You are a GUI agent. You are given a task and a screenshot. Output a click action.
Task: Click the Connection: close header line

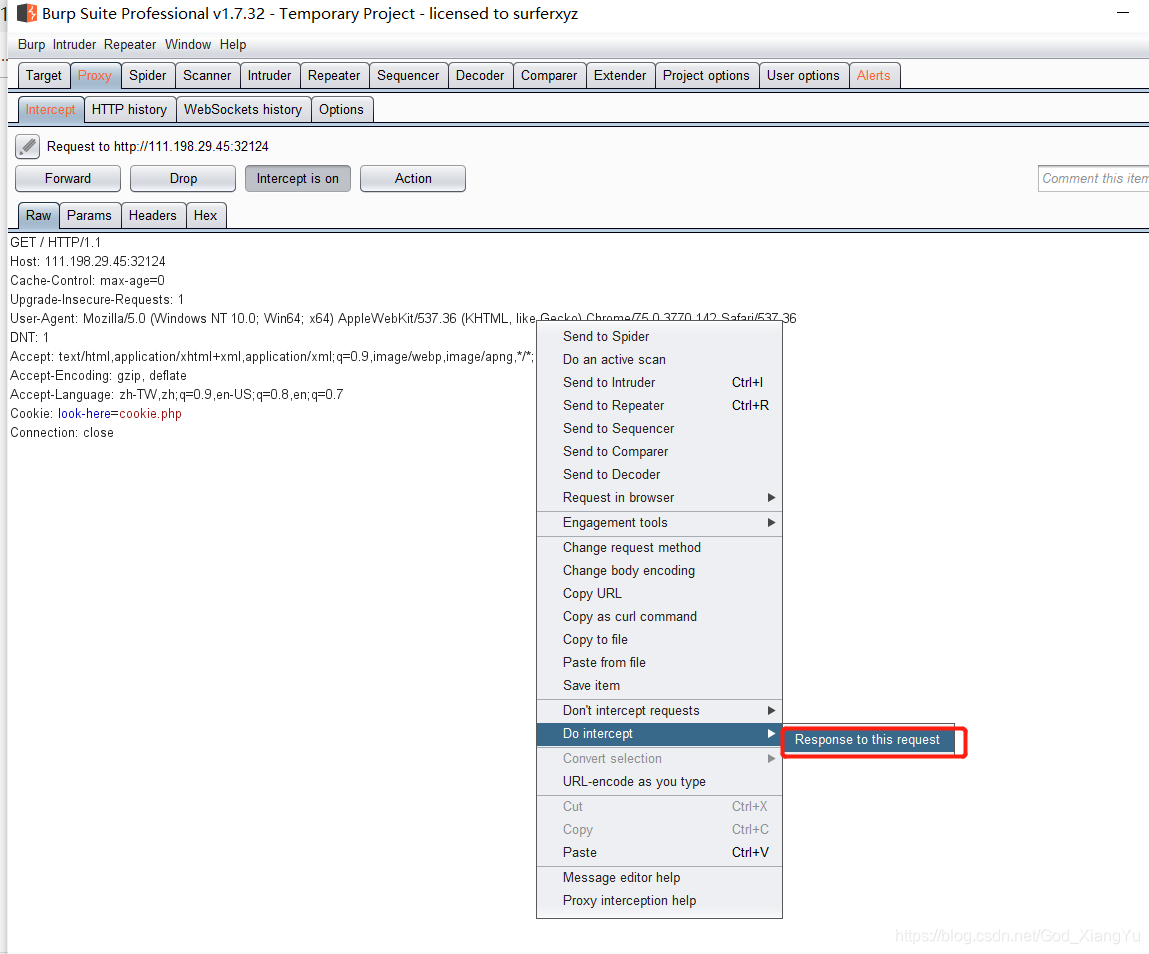(x=62, y=433)
